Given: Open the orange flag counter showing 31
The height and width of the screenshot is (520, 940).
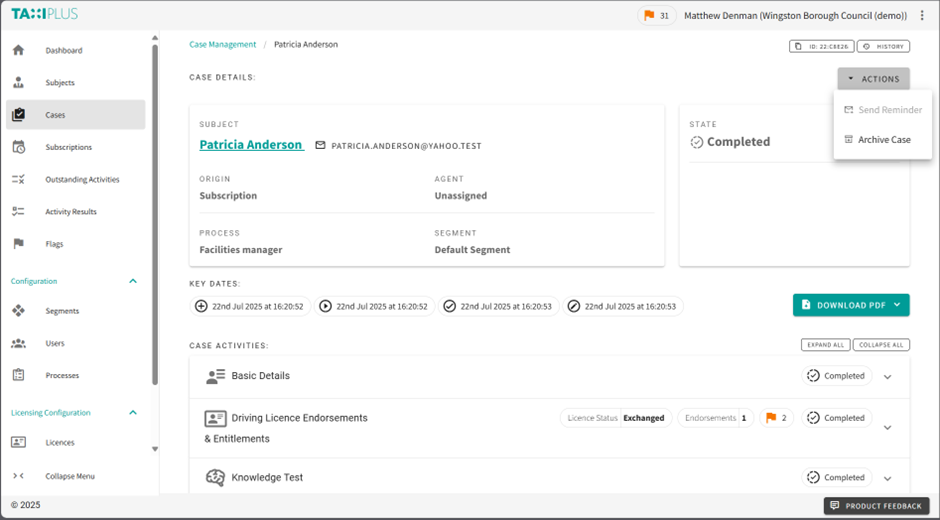Looking at the screenshot, I should 657,16.
